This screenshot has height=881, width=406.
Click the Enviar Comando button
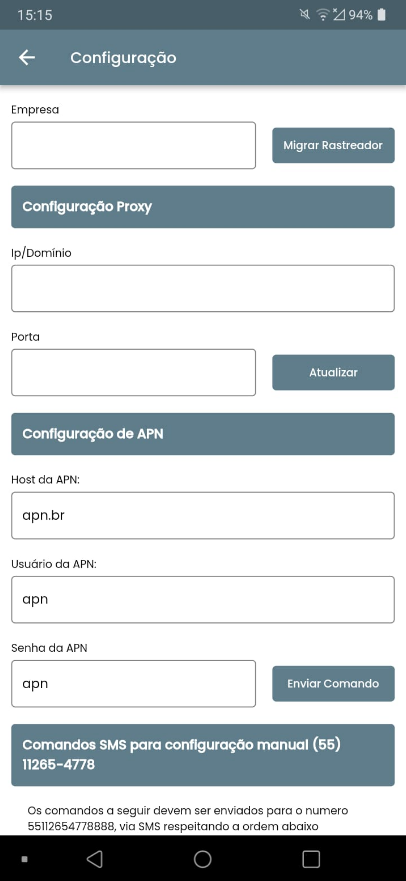[334, 684]
